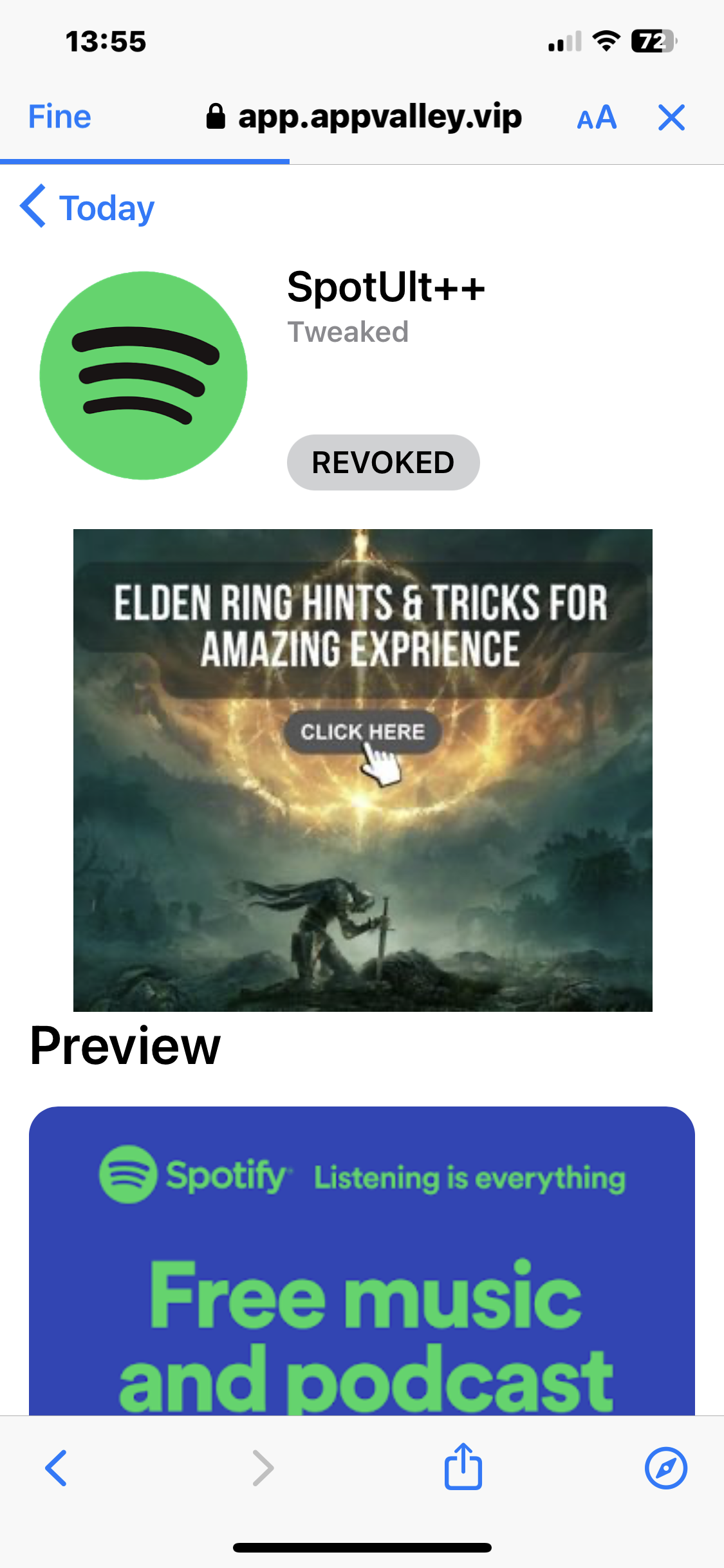Image resolution: width=724 pixels, height=1568 pixels.
Task: Tap the lock icon beside app.appvalley.vip
Action: point(216,117)
